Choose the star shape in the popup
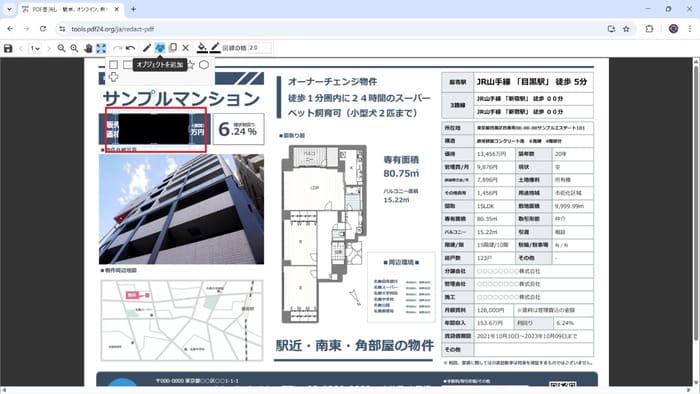This screenshot has width=700, height=394. point(191,65)
